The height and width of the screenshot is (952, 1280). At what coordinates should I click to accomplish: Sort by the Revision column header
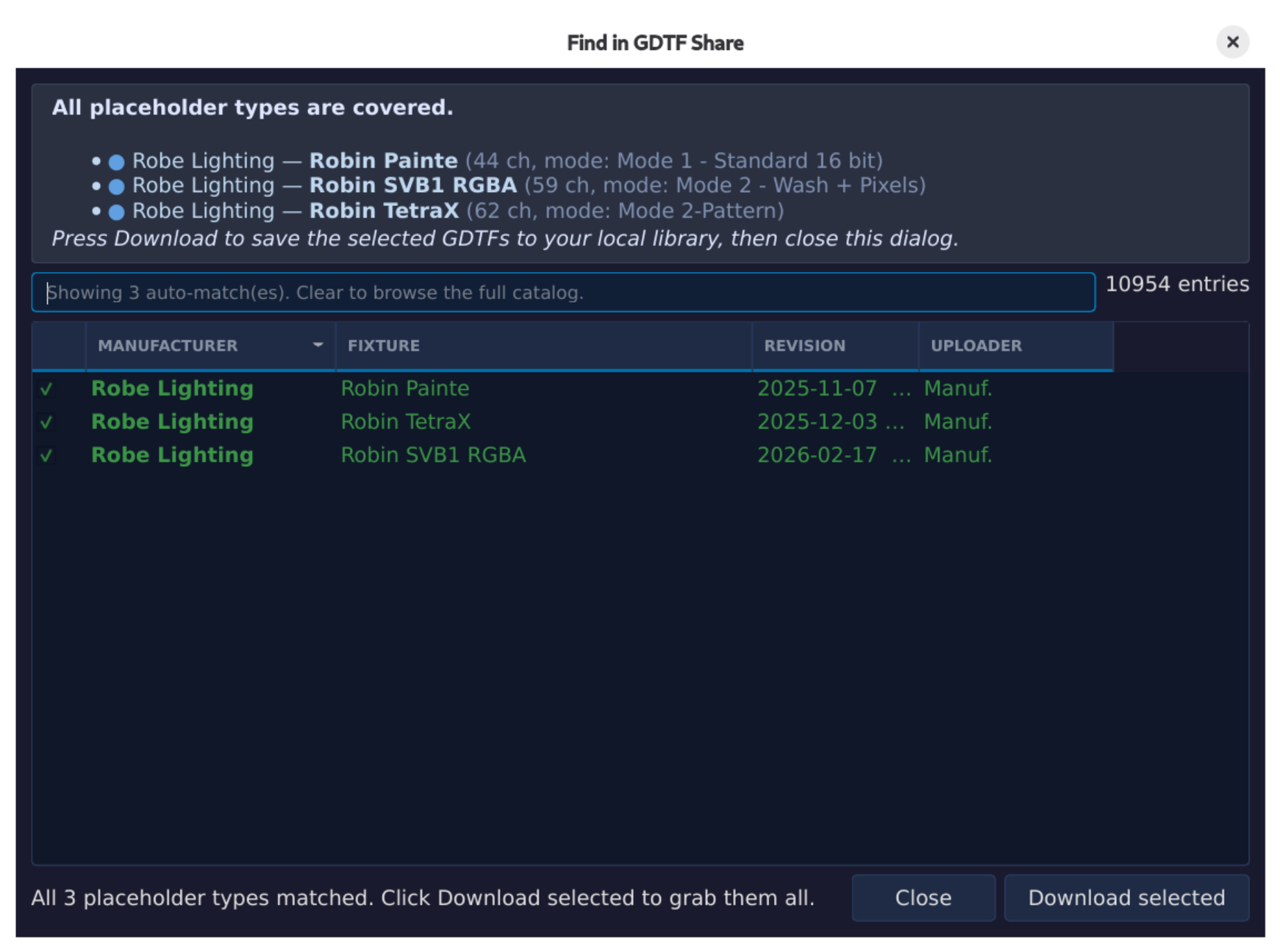(805, 346)
